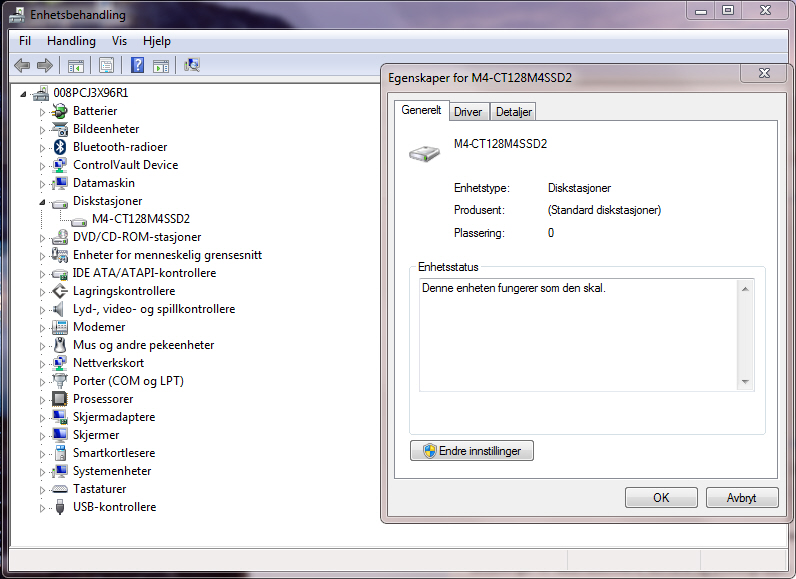Maximize the Enhetsbehandling window
796x579 pixels.
728,10
